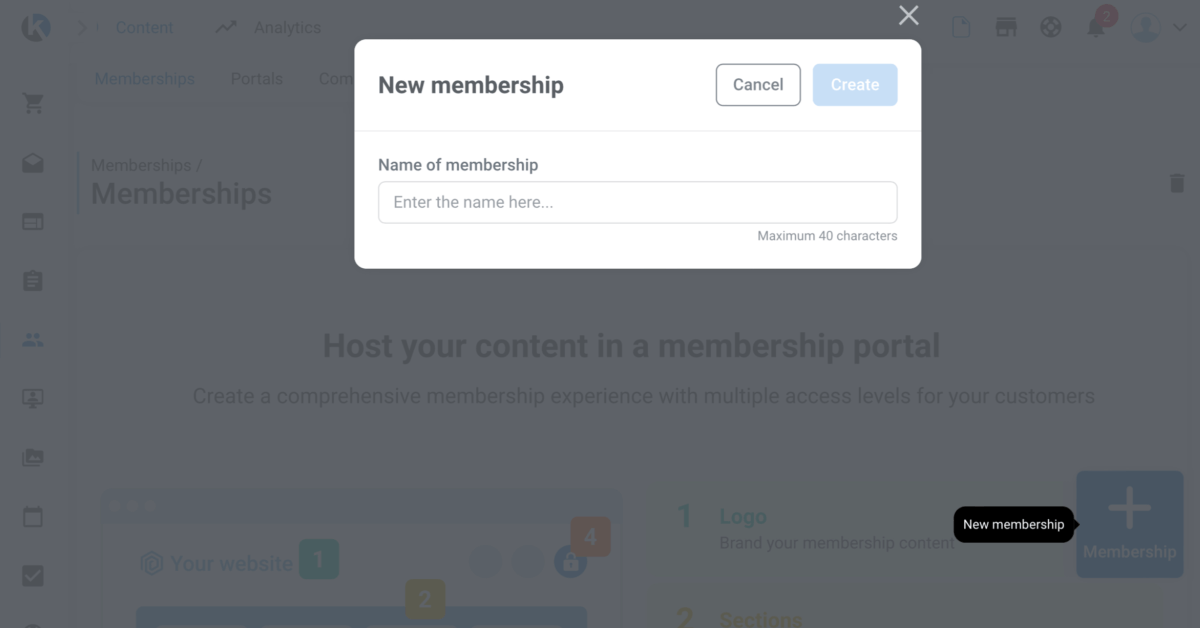
Task: Open the marketplace store icon in header
Action: pyautogui.click(x=1006, y=27)
